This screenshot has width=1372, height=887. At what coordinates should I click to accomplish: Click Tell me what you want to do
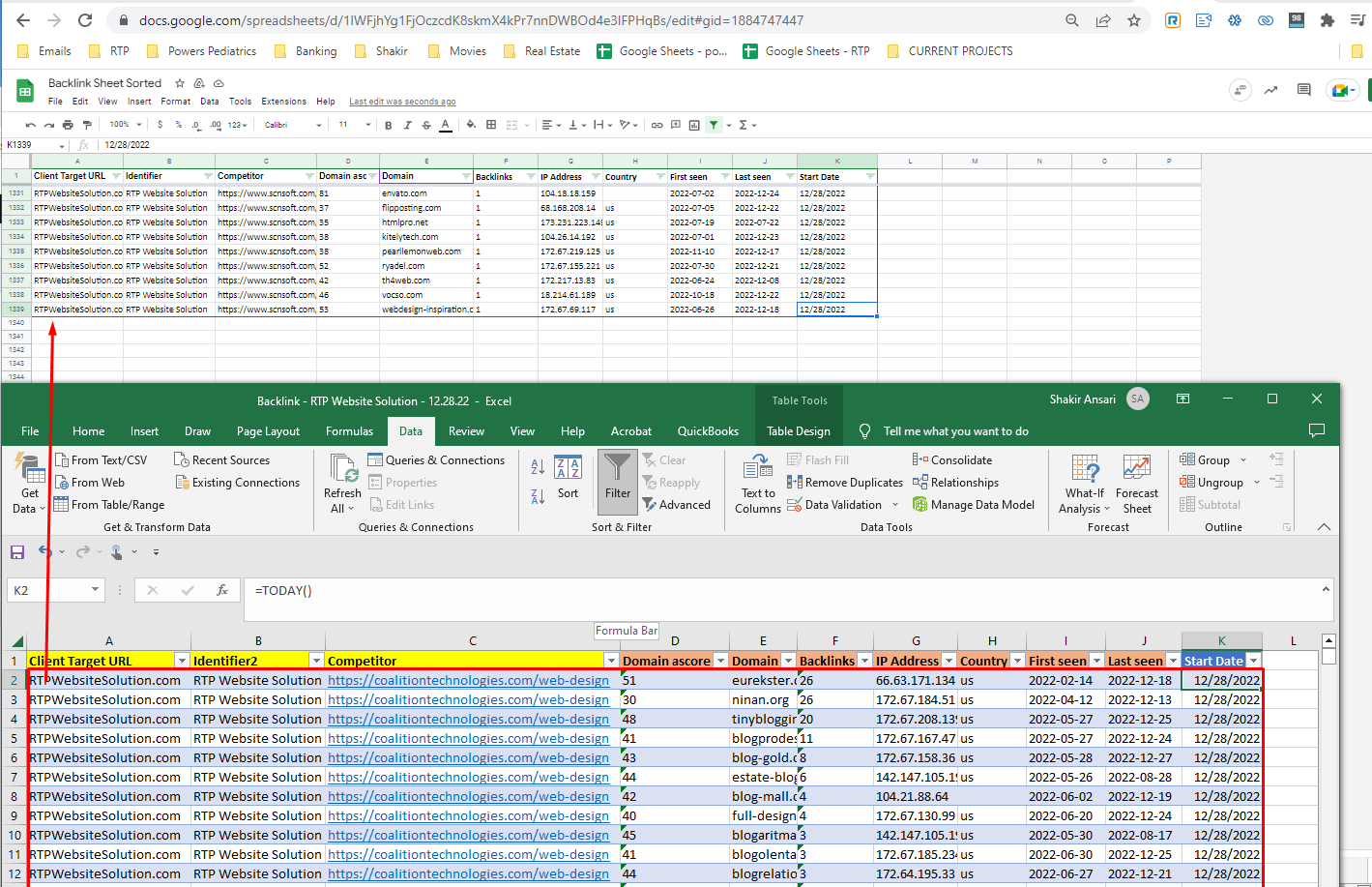956,431
